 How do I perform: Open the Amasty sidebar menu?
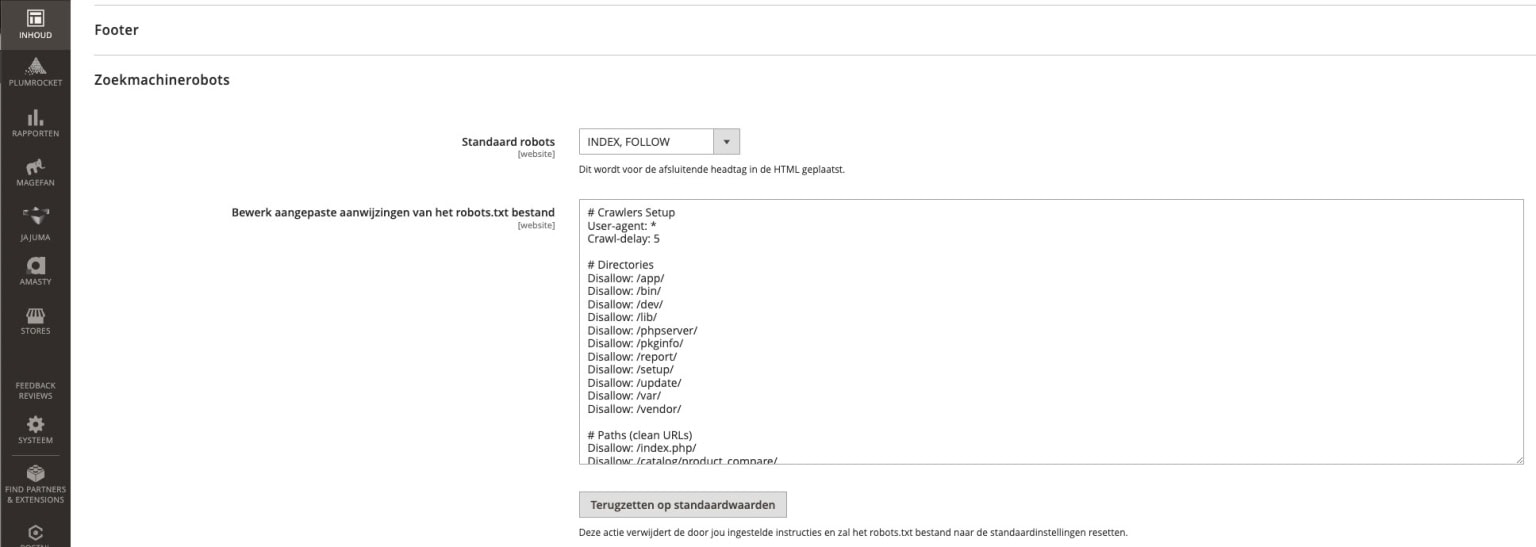(x=35, y=271)
